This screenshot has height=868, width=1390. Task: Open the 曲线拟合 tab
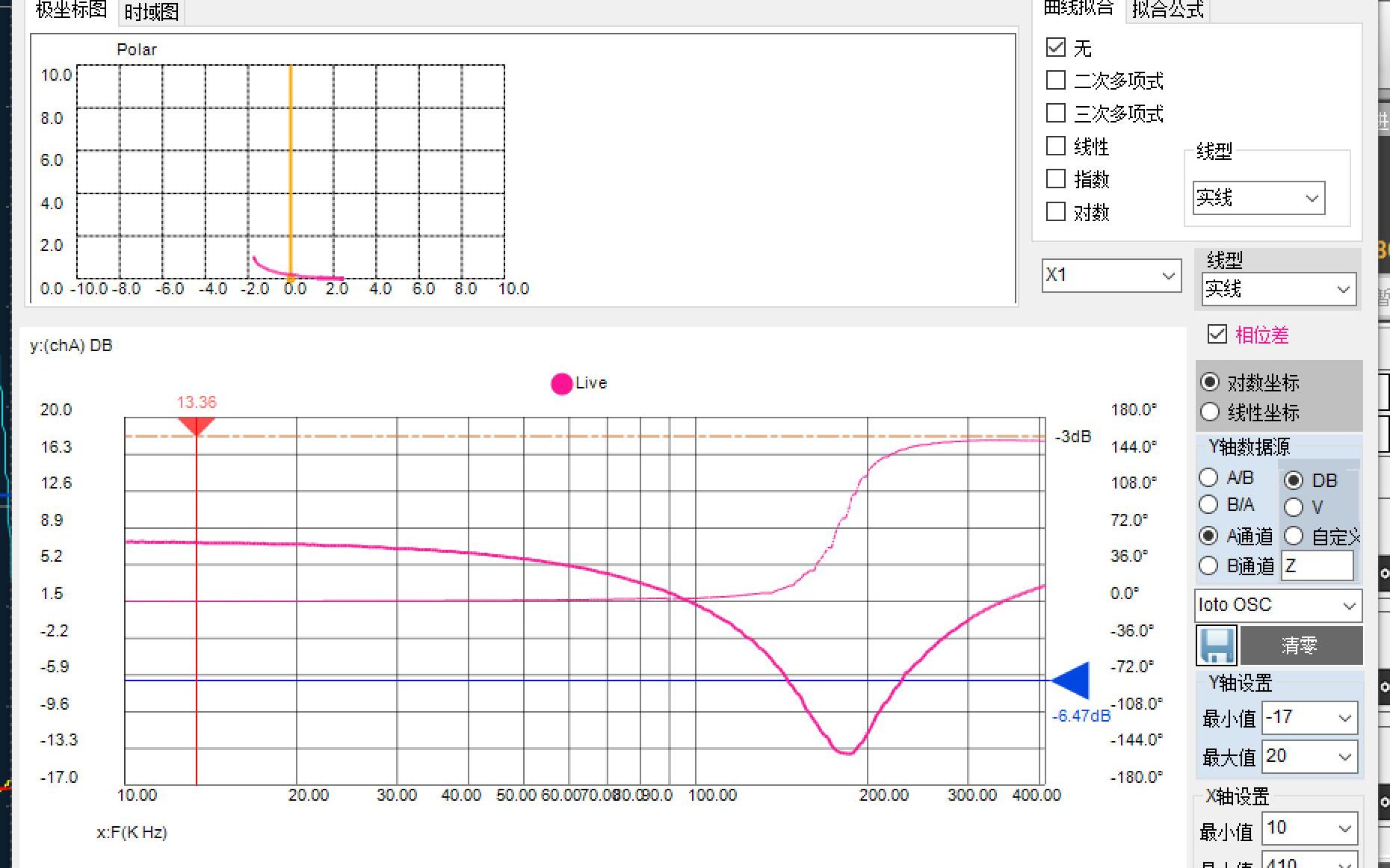click(1078, 9)
